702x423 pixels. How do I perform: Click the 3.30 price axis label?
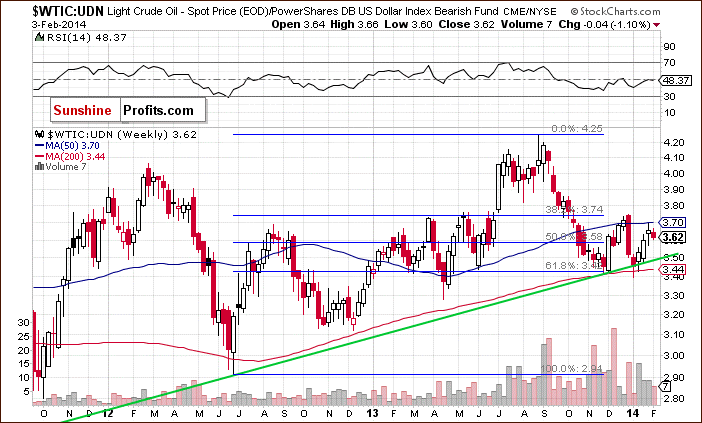(x=673, y=295)
